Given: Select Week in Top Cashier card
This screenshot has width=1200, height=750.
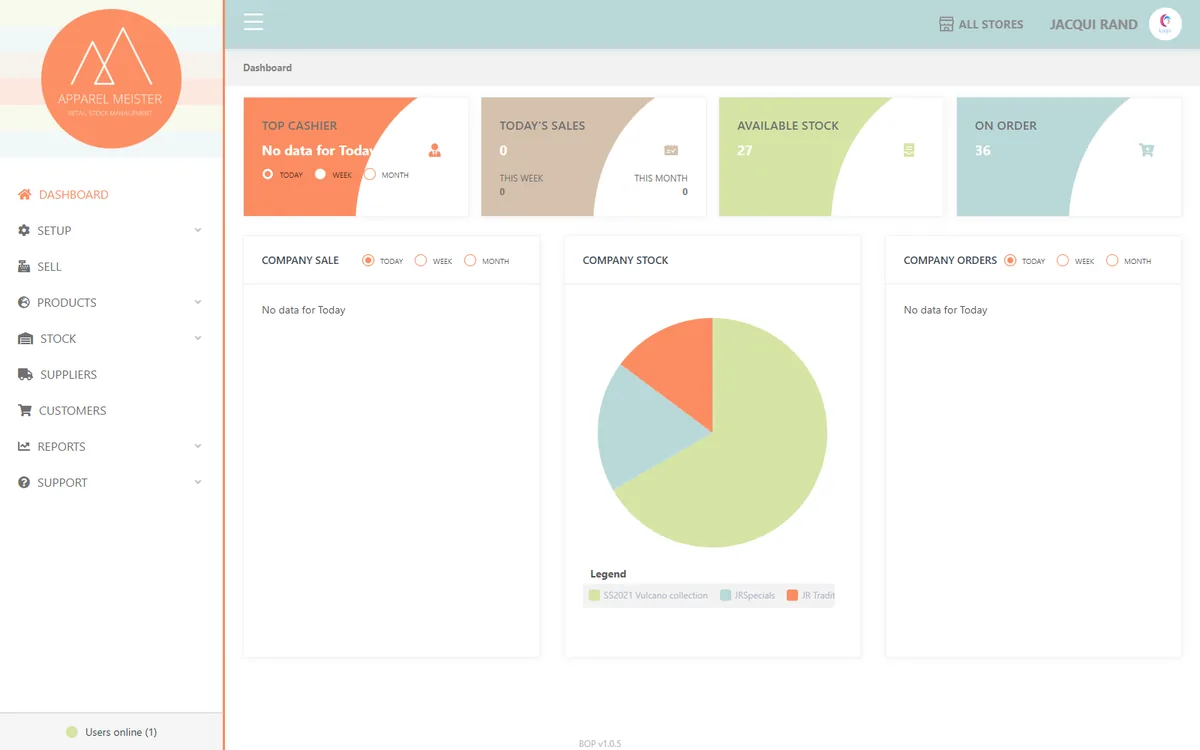Looking at the screenshot, I should 320,174.
